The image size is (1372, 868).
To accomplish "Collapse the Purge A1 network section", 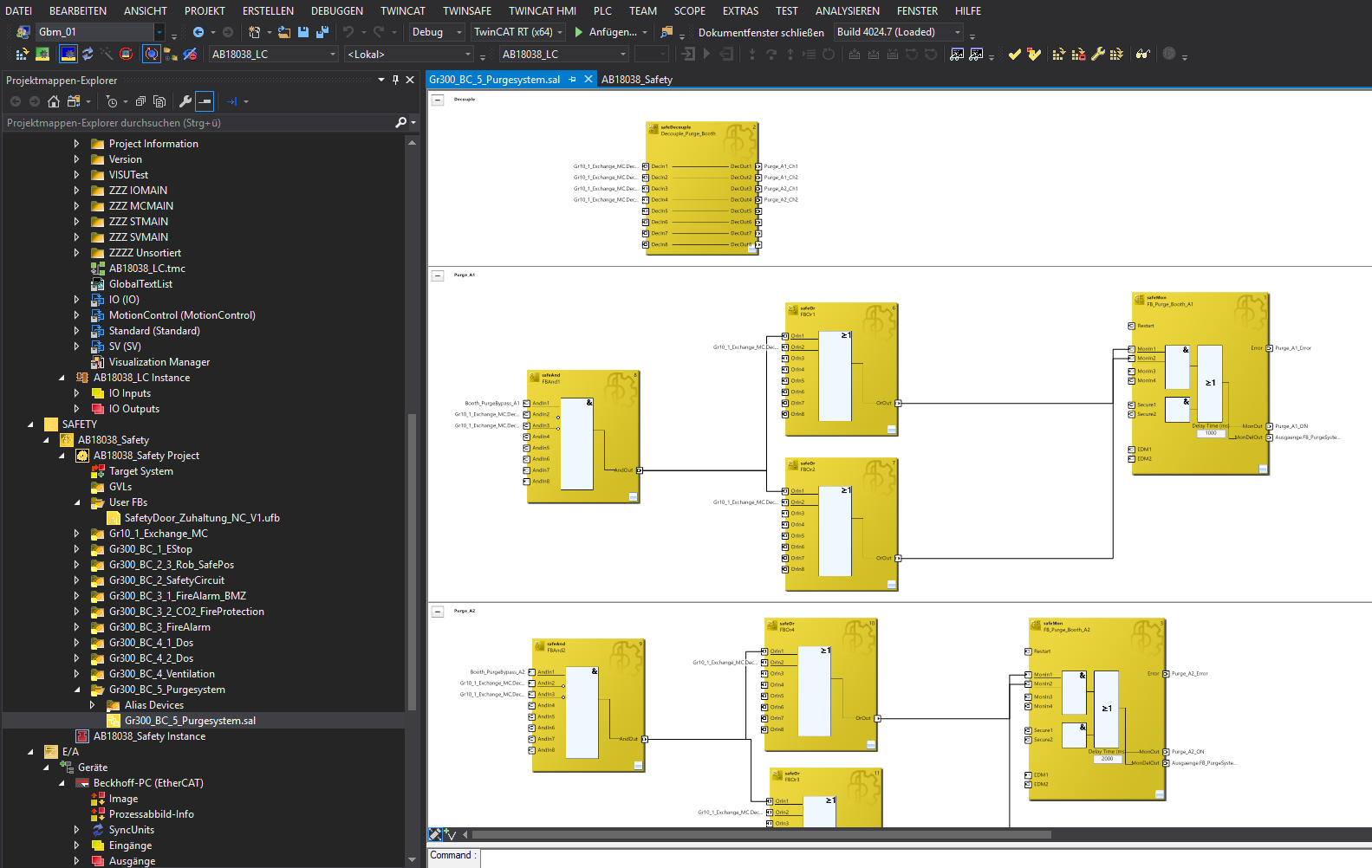I will pos(439,276).
